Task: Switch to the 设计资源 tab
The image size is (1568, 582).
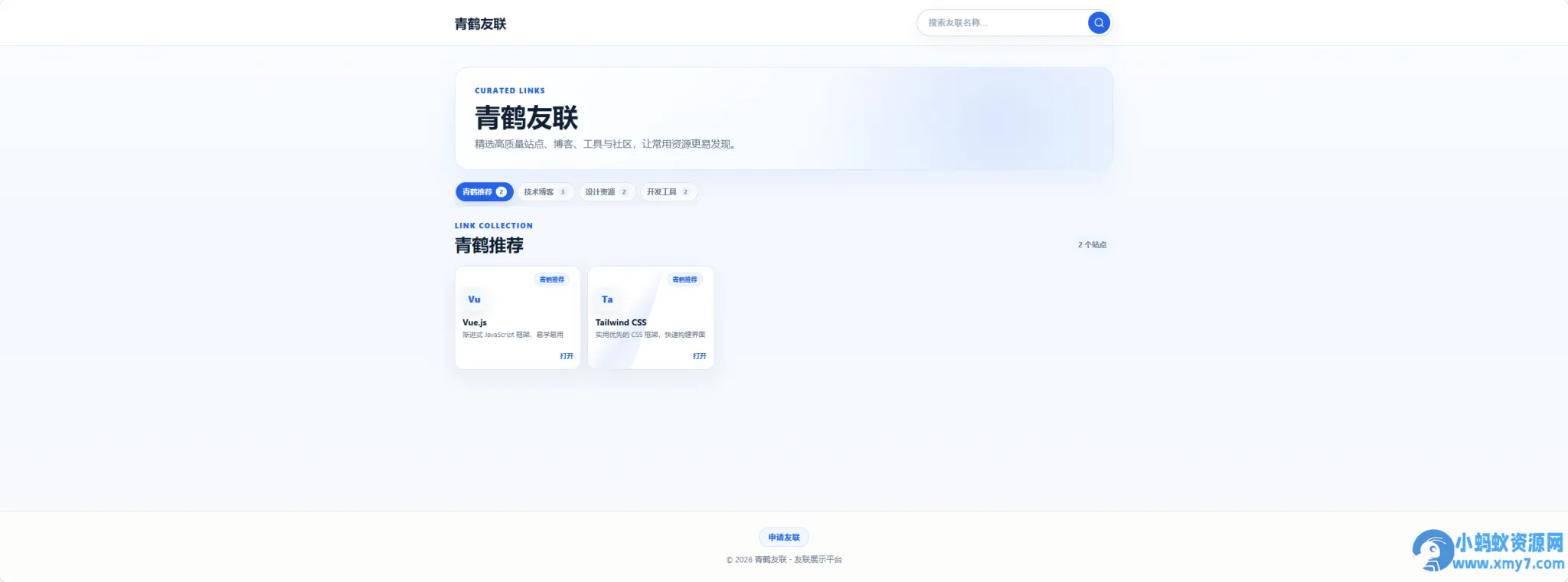Action: pos(606,192)
